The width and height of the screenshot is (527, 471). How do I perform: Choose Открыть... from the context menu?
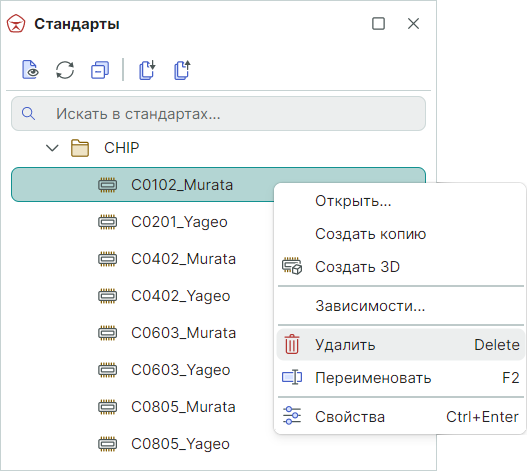tap(400, 201)
